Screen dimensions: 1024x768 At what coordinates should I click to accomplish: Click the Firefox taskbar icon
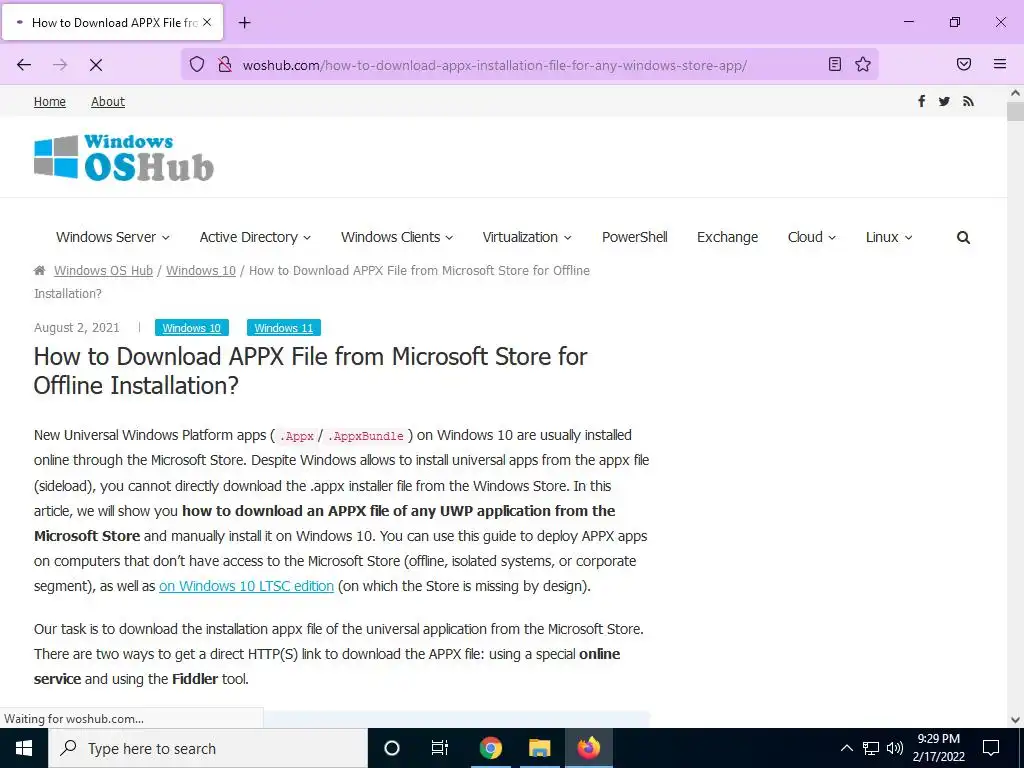(x=588, y=748)
